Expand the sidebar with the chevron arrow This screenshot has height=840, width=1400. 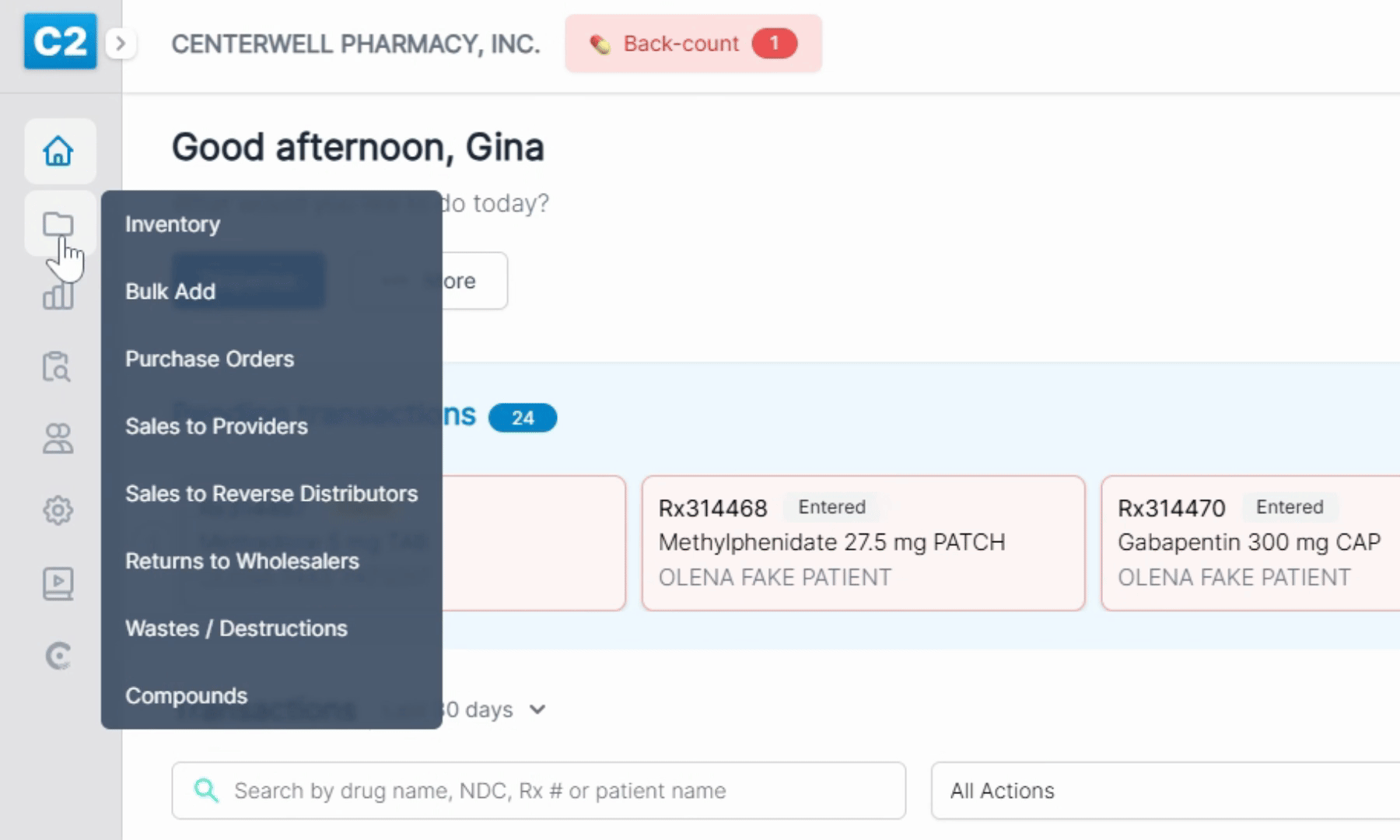click(x=121, y=44)
